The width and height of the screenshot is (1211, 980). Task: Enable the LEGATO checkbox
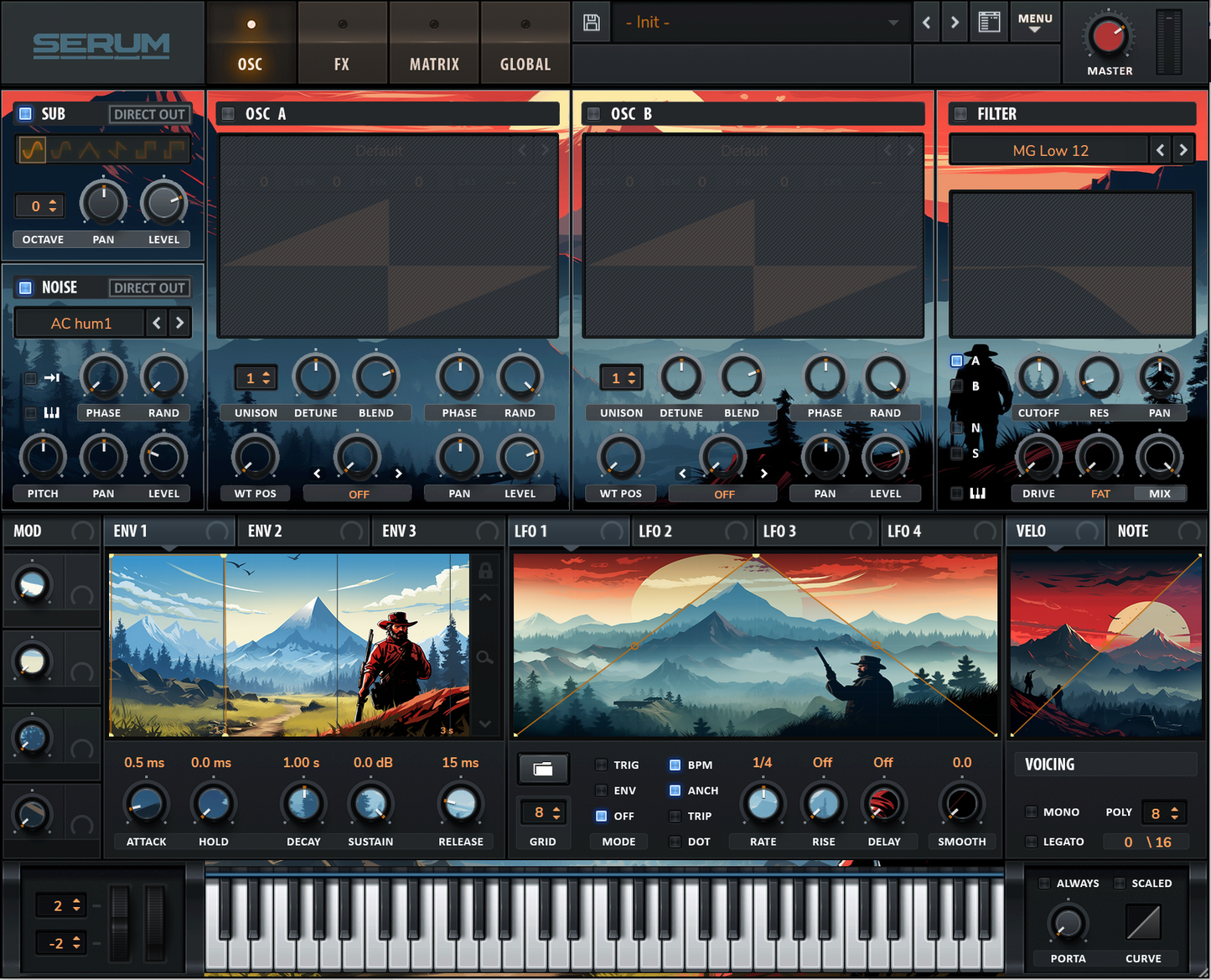(x=1032, y=842)
